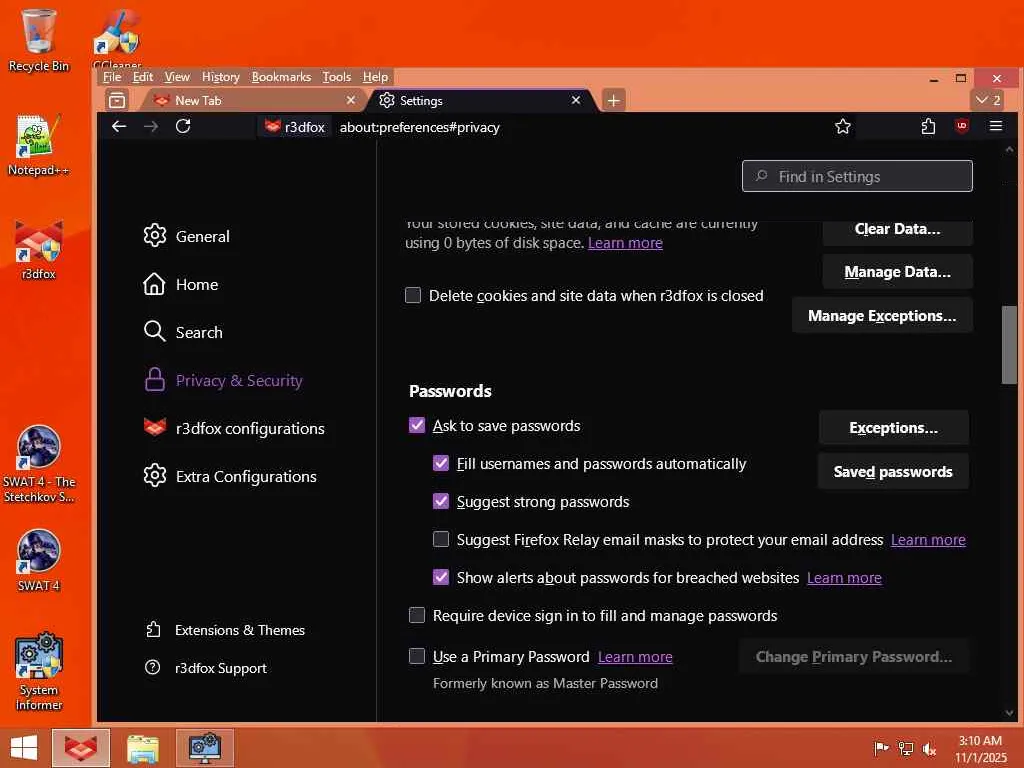This screenshot has width=1024, height=768.
Task: Go back with the browser back arrow
Action: point(119,127)
